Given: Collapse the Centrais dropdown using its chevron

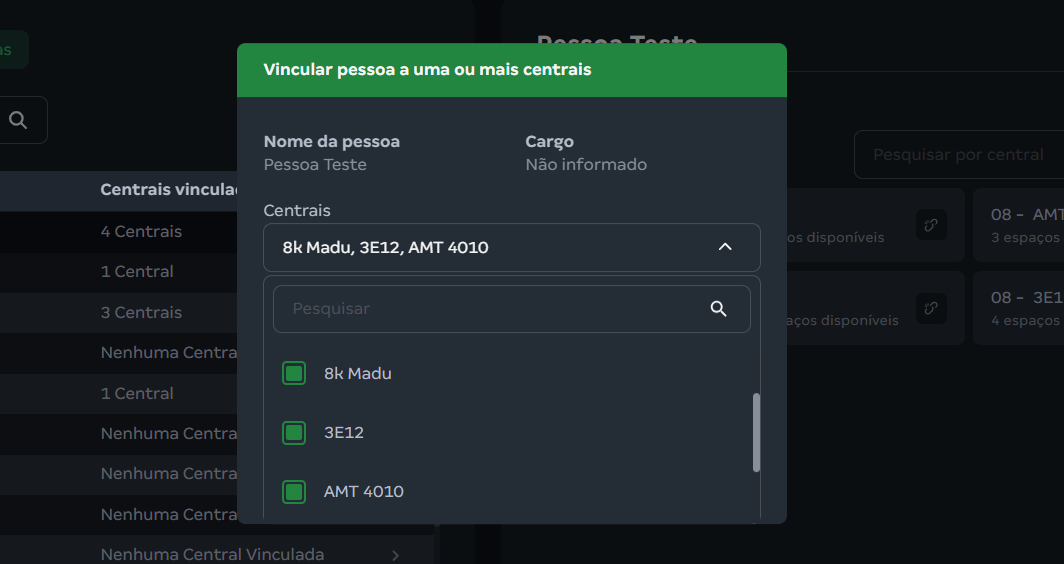Looking at the screenshot, I should pyautogui.click(x=726, y=247).
